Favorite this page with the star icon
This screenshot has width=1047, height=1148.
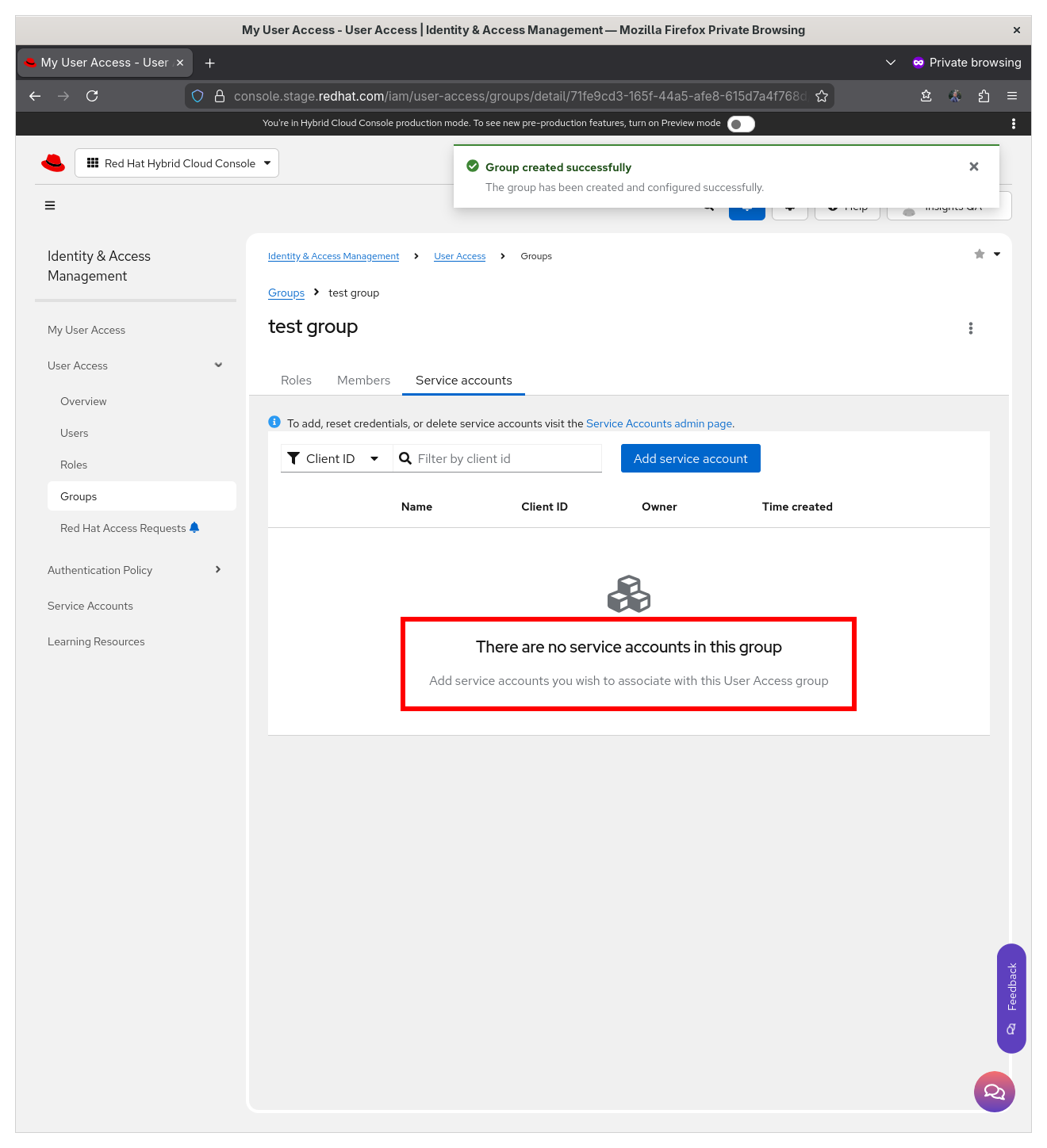coord(980,254)
